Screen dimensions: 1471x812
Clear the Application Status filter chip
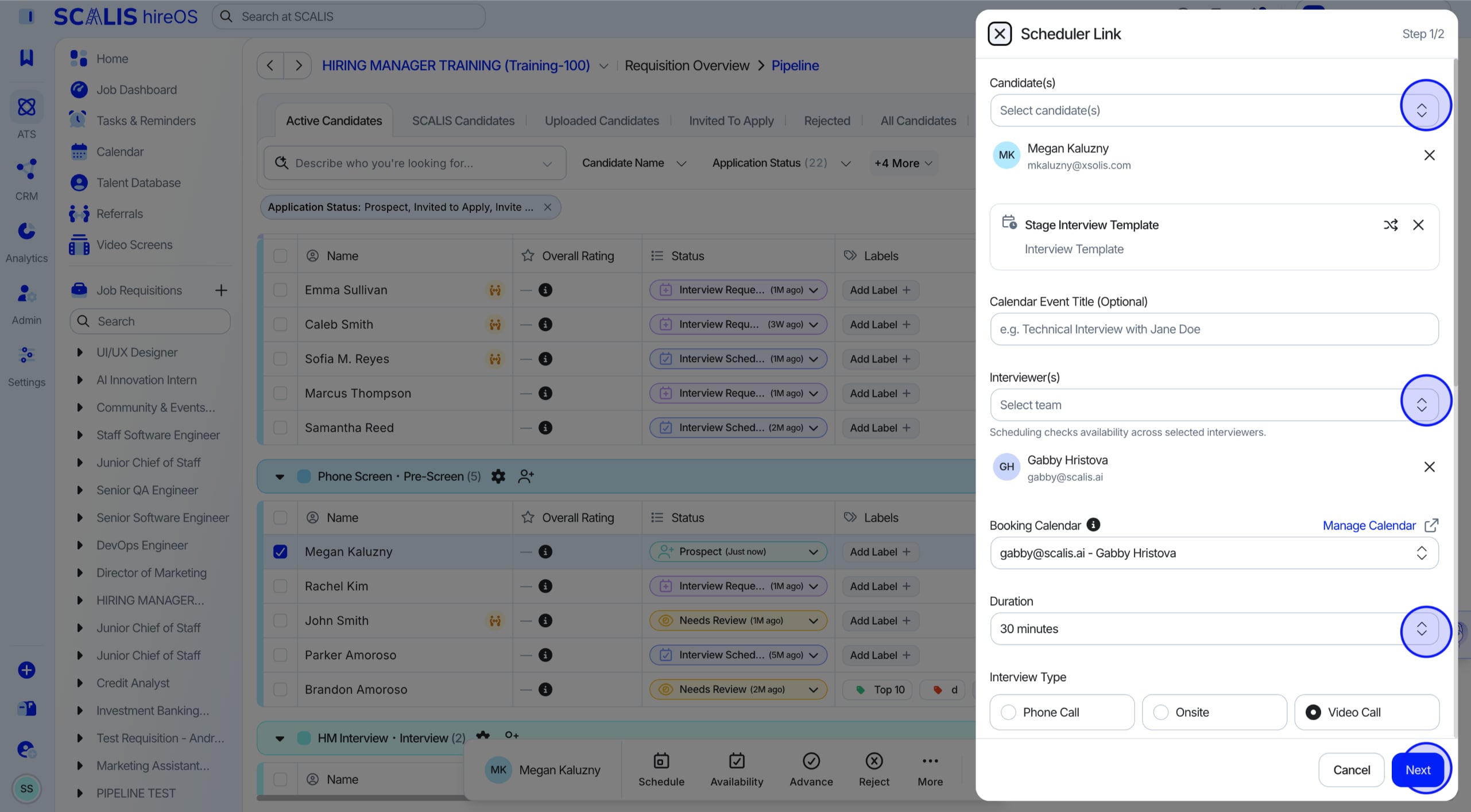[548, 207]
